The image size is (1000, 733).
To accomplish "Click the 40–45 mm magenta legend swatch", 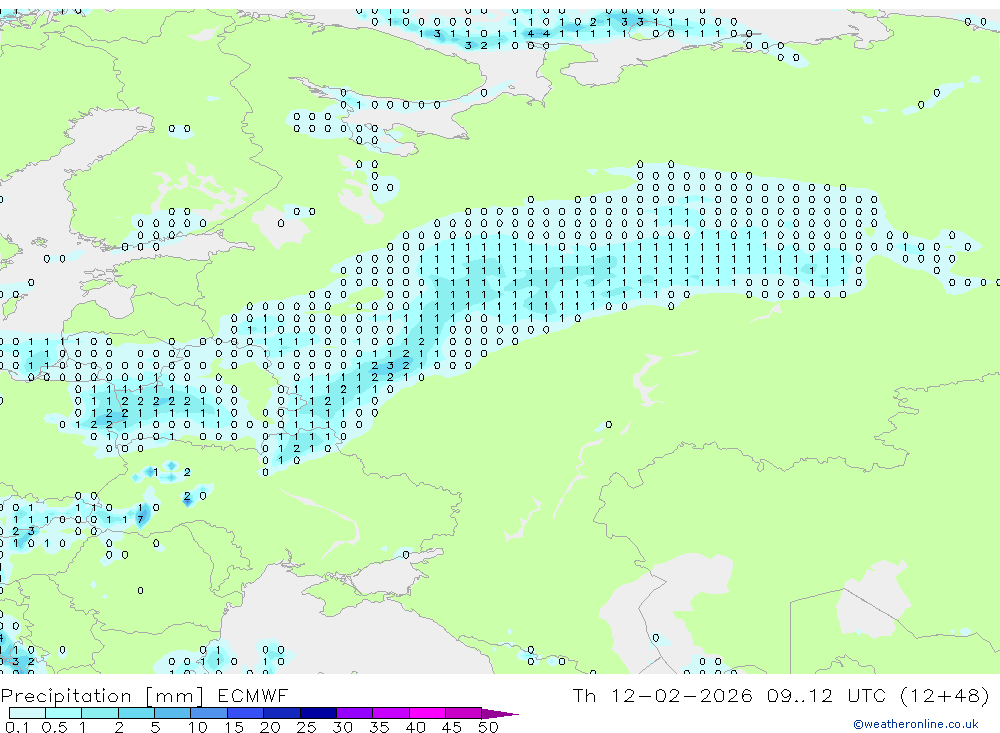I will tap(427, 713).
